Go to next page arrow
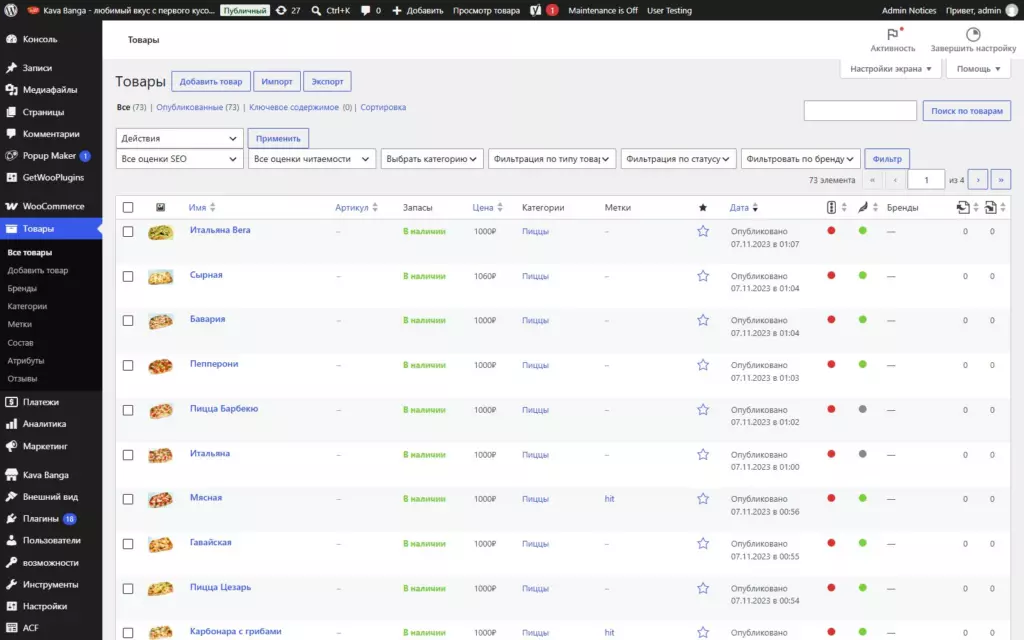This screenshot has width=1024, height=640. (x=978, y=180)
